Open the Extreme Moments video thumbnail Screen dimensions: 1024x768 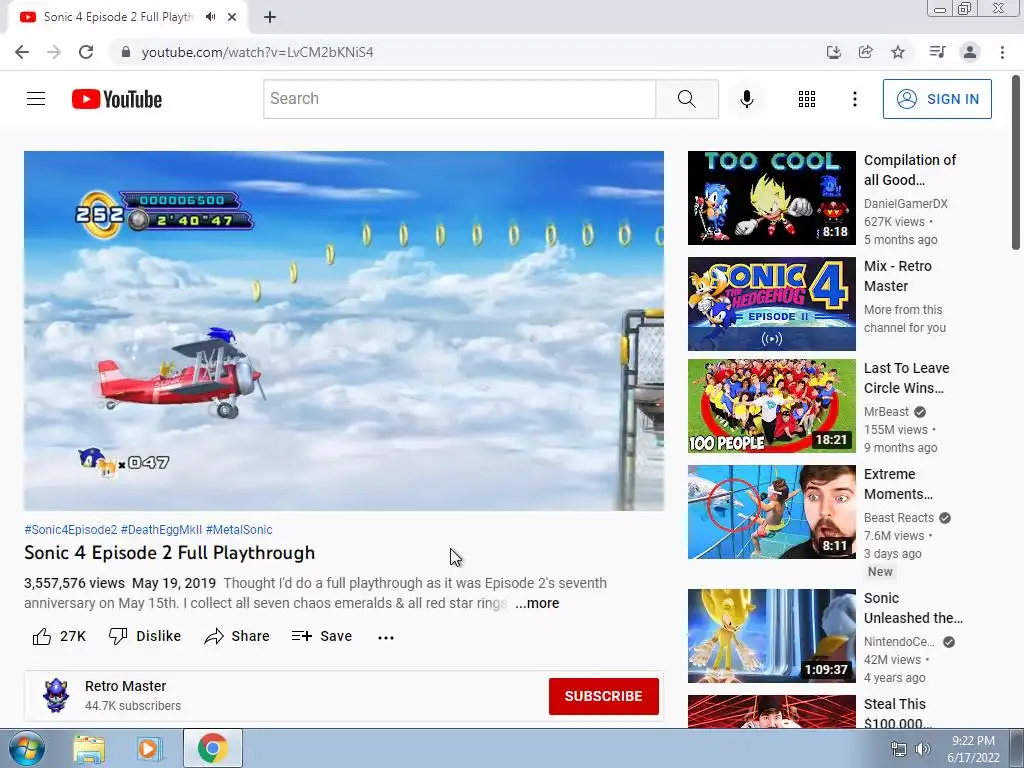click(x=771, y=512)
